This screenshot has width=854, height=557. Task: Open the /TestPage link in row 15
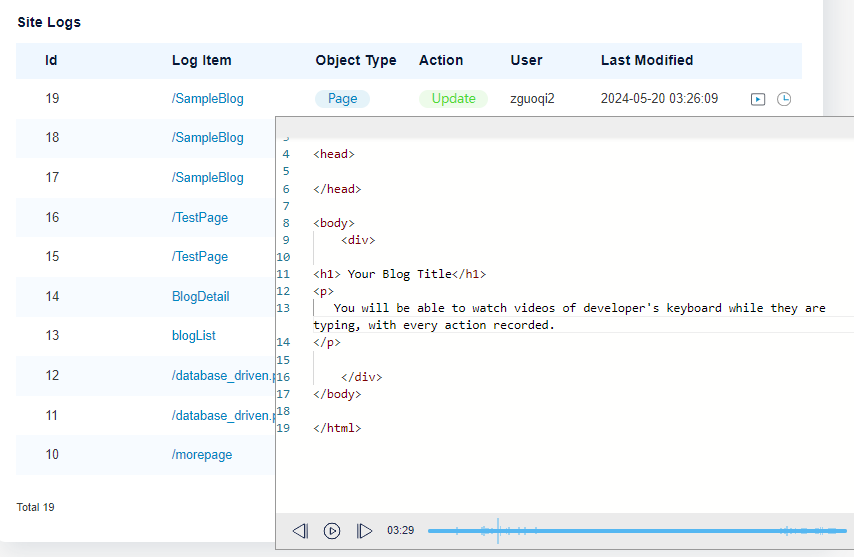coord(200,257)
